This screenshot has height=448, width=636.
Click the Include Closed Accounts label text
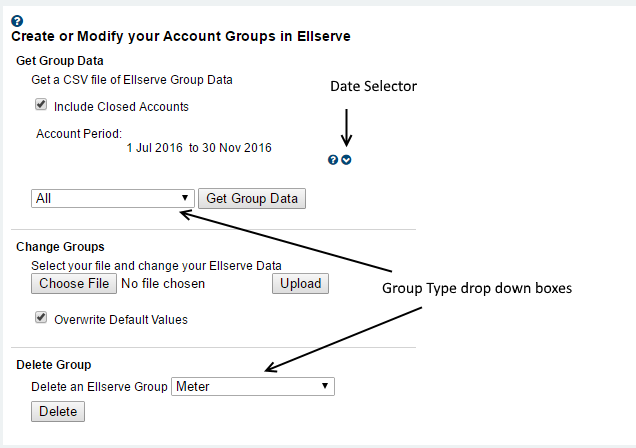[121, 106]
